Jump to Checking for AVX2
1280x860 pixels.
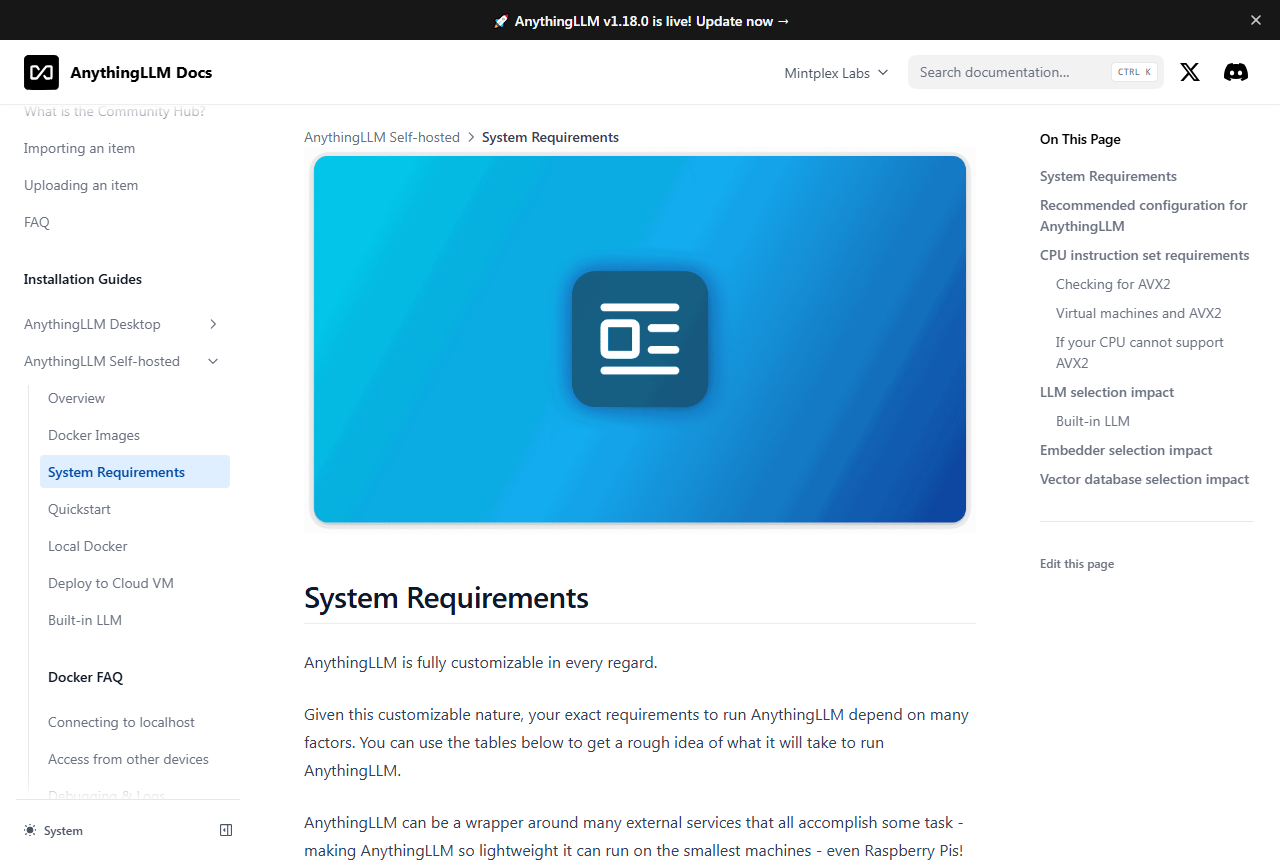coord(1113,284)
